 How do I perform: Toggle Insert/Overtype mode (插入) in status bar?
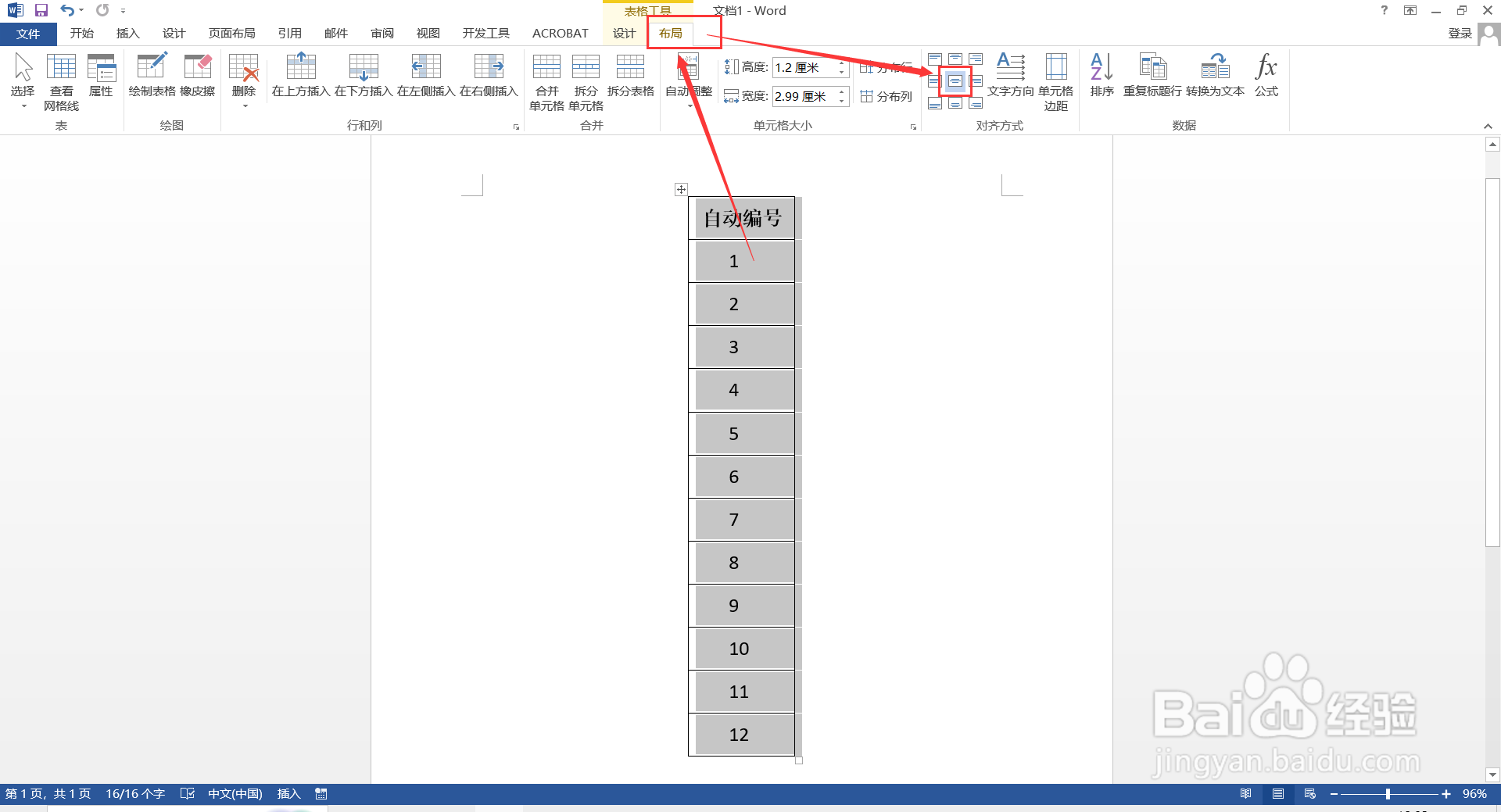point(288,793)
